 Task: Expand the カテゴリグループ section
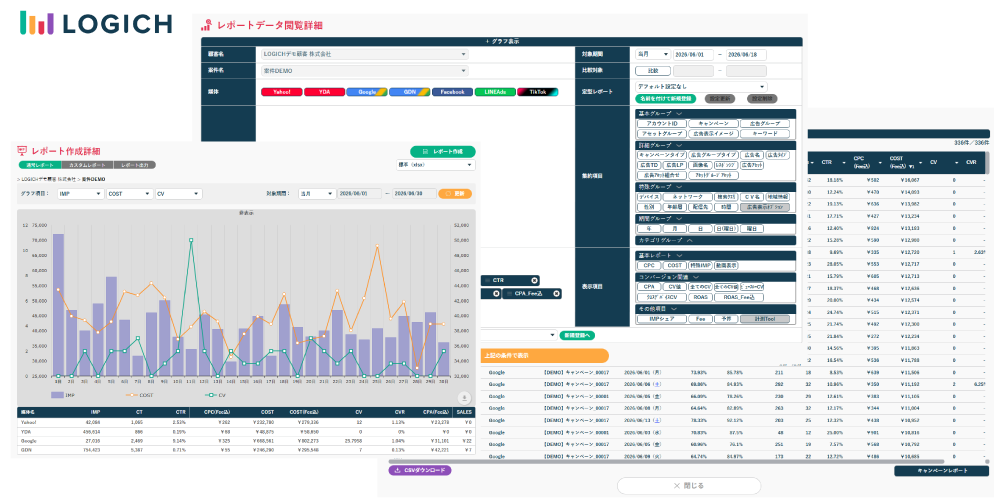coord(716,240)
